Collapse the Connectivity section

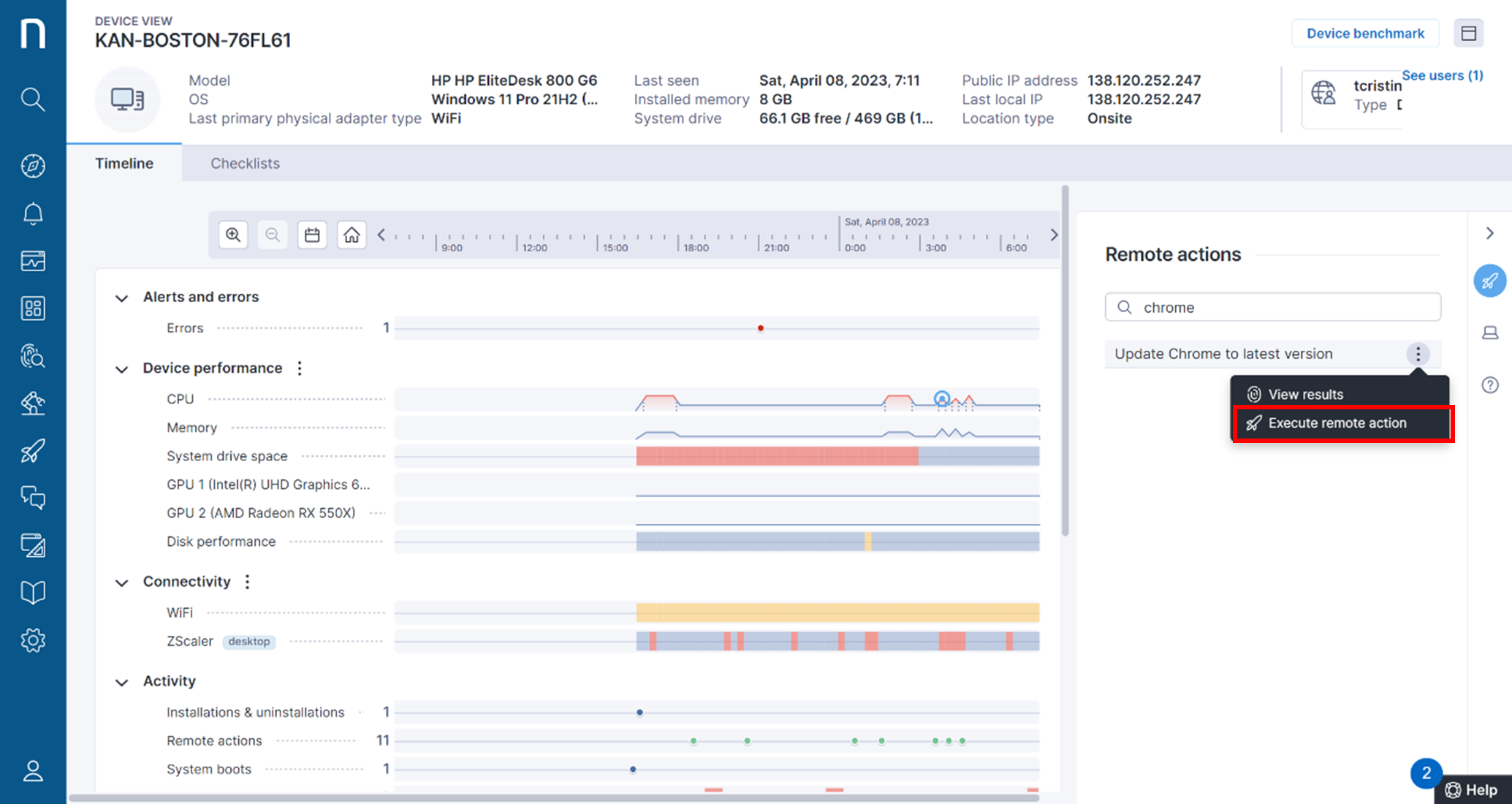pyautogui.click(x=121, y=583)
